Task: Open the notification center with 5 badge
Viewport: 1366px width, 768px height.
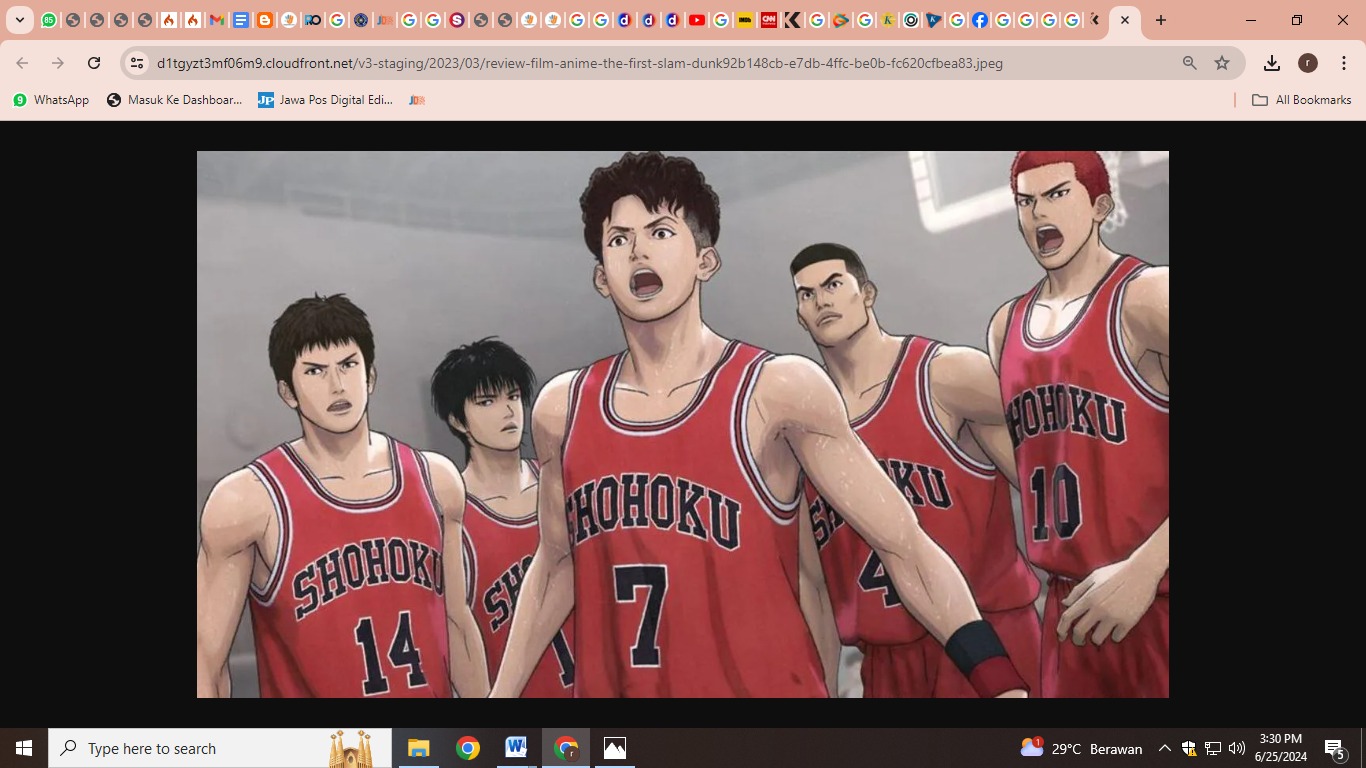Action: (1335, 748)
